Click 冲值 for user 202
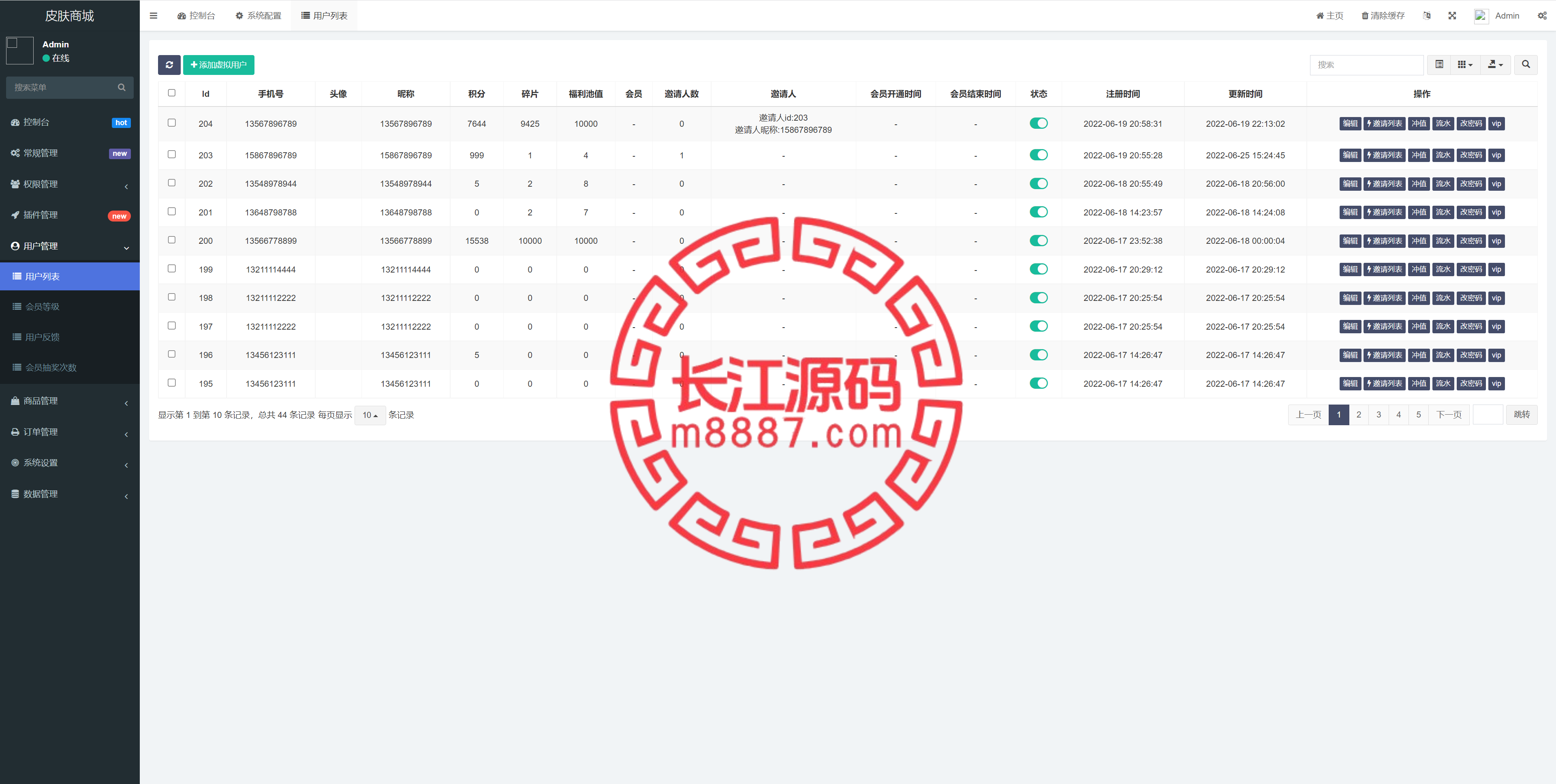The height and width of the screenshot is (784, 1556). pyautogui.click(x=1418, y=184)
